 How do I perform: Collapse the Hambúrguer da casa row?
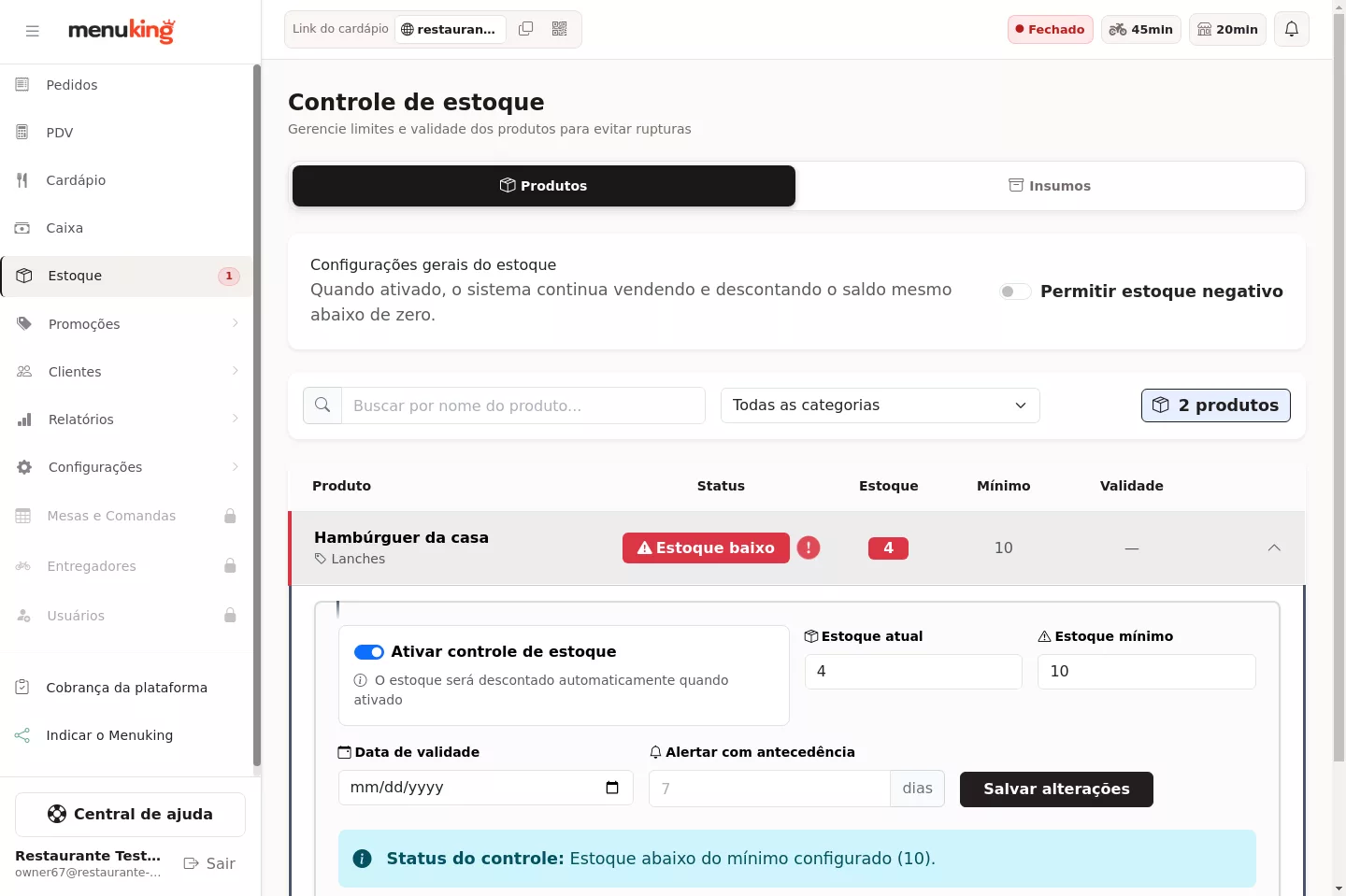(1274, 548)
